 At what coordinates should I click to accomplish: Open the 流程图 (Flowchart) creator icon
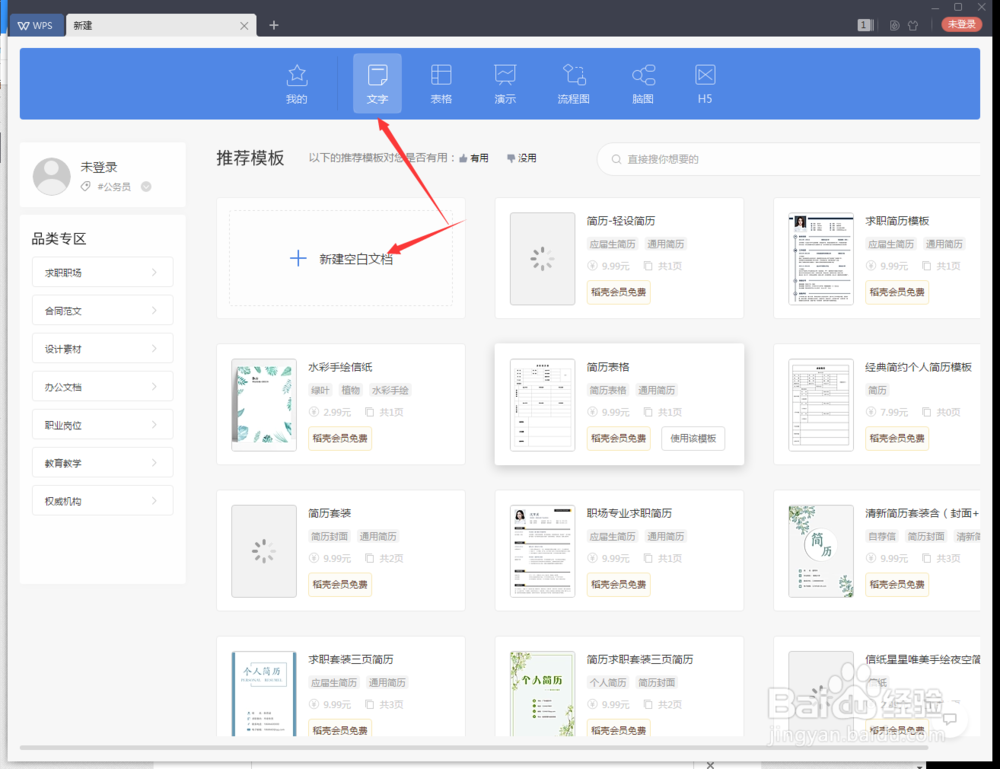573,83
